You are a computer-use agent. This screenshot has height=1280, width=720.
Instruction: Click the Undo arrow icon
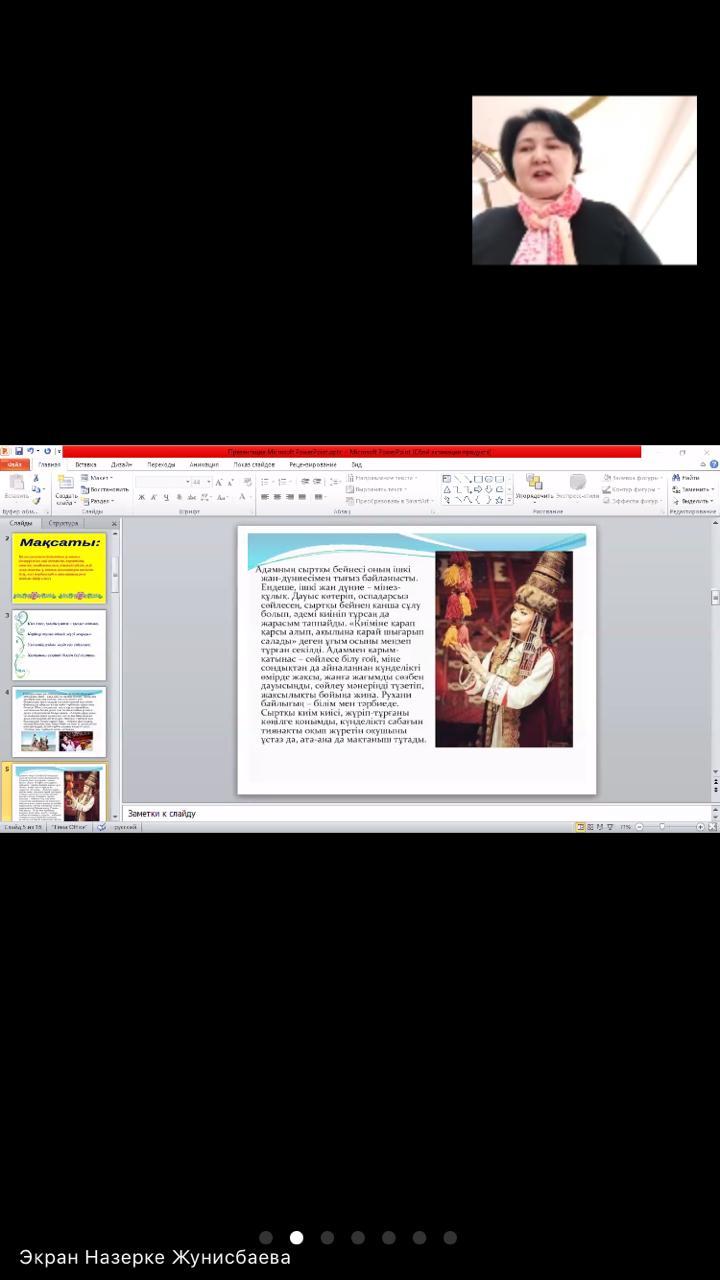coord(28,452)
